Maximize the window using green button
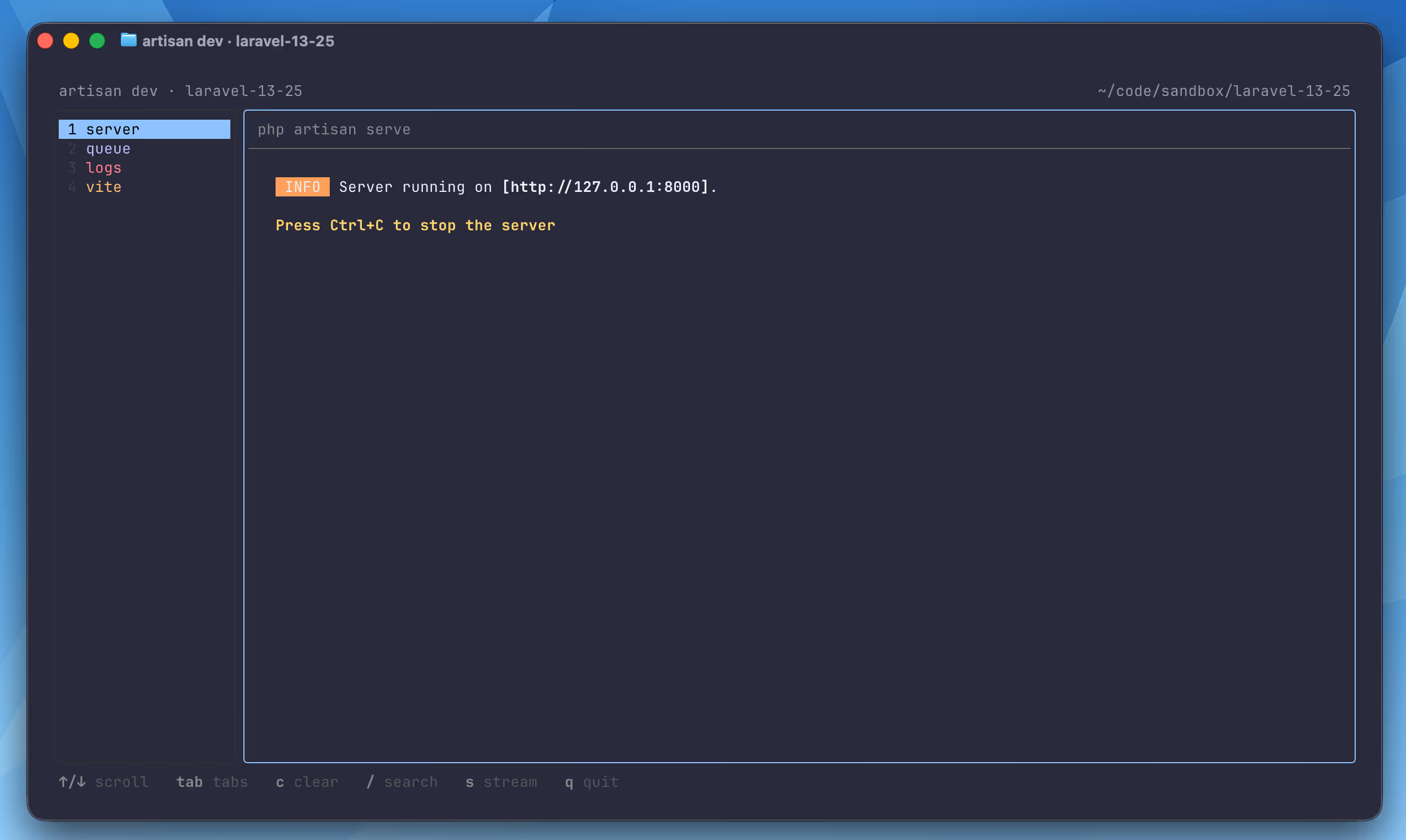Screen dimensions: 1406x840 [x=97, y=41]
